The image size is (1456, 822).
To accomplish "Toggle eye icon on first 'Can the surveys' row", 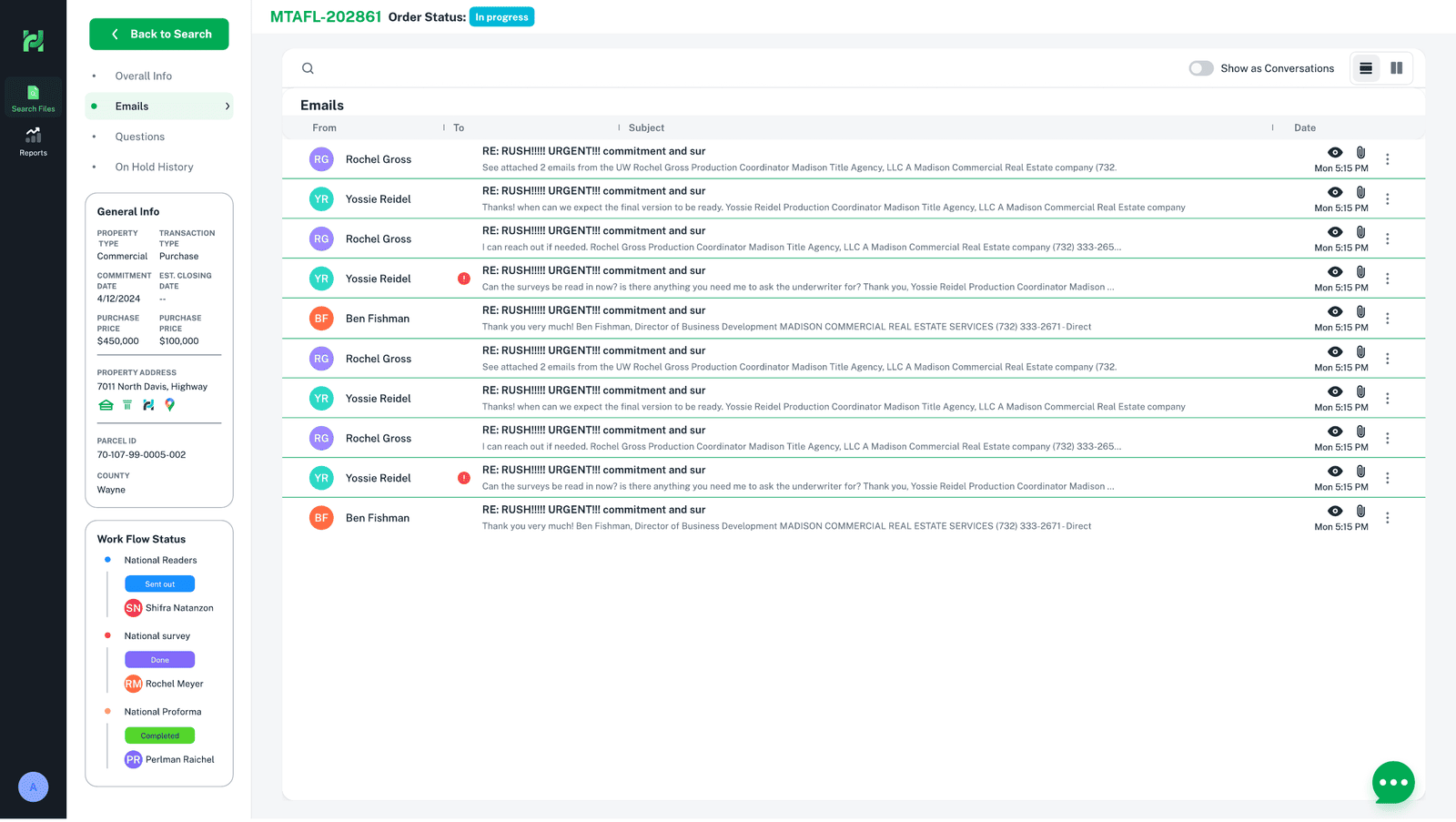I will (1335, 272).
